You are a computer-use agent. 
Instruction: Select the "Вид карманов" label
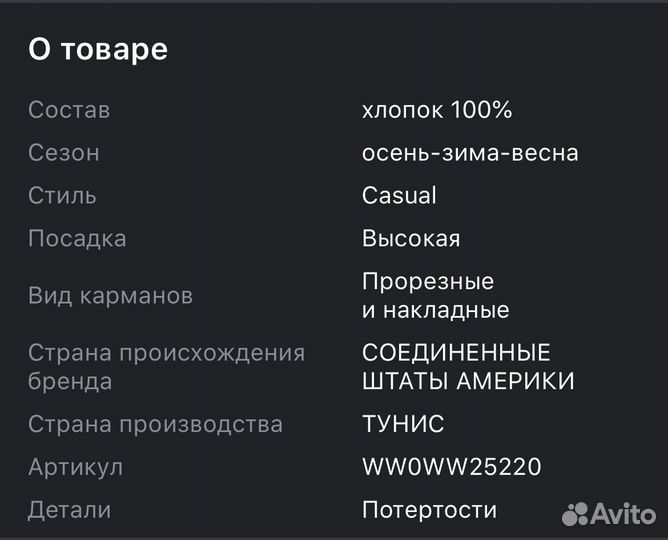pos(110,296)
